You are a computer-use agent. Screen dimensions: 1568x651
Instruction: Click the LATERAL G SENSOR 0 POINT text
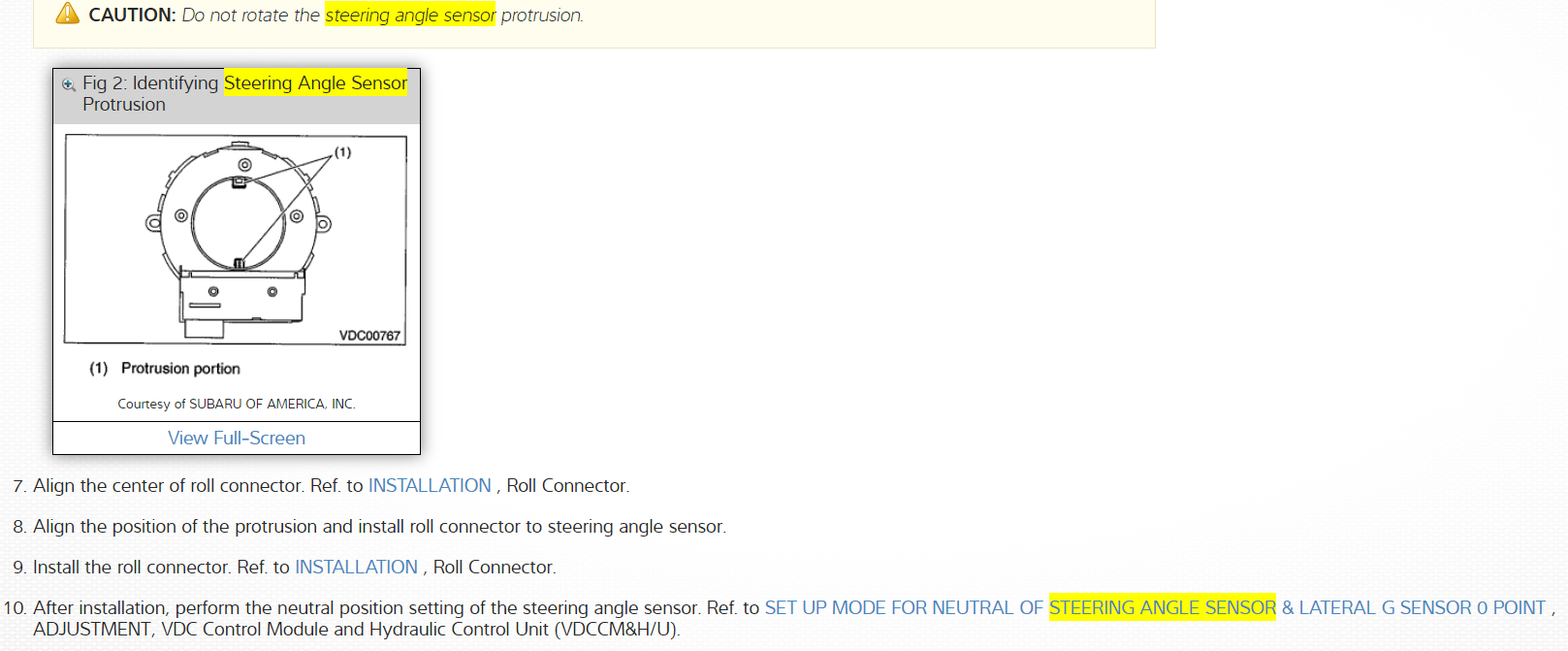[x=1422, y=608]
